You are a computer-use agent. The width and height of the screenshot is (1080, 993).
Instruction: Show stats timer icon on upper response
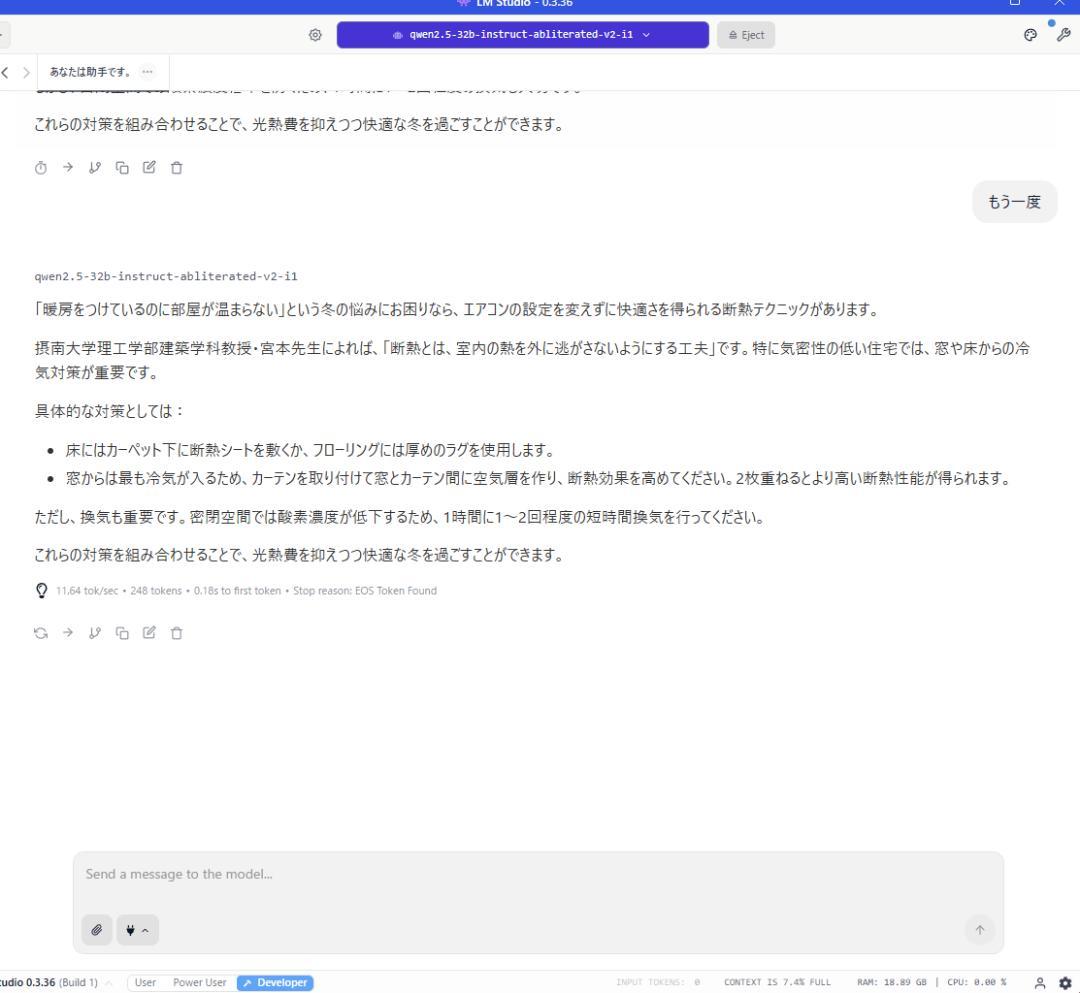click(x=41, y=167)
